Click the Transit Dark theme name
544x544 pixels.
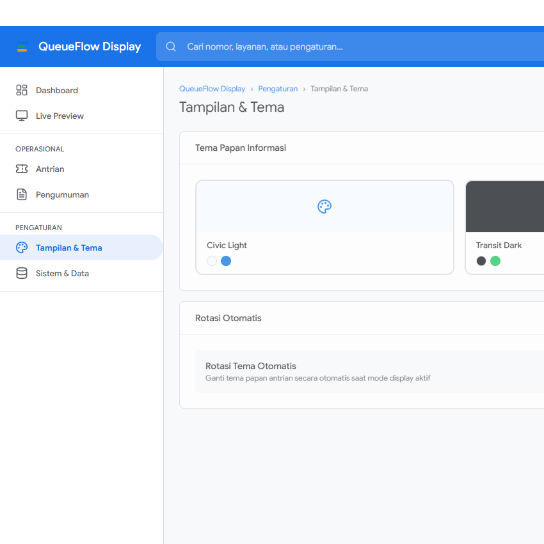(x=499, y=245)
